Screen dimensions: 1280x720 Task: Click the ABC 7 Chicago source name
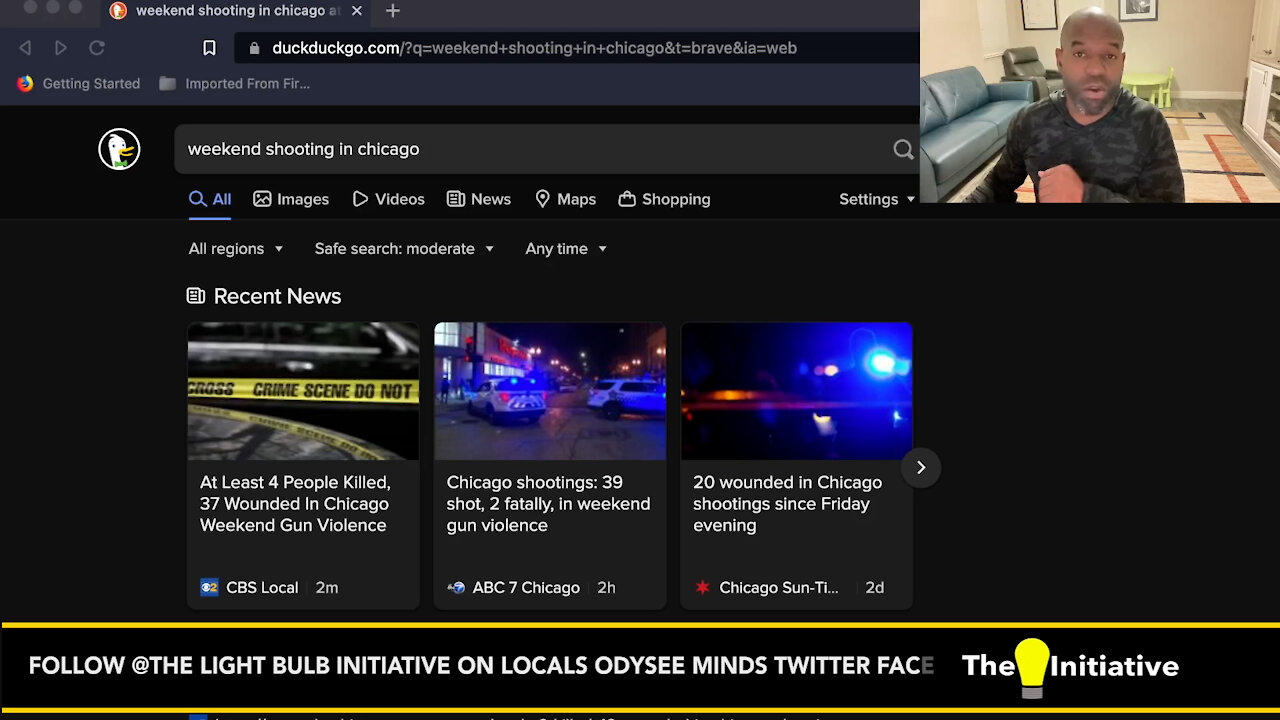[526, 588]
